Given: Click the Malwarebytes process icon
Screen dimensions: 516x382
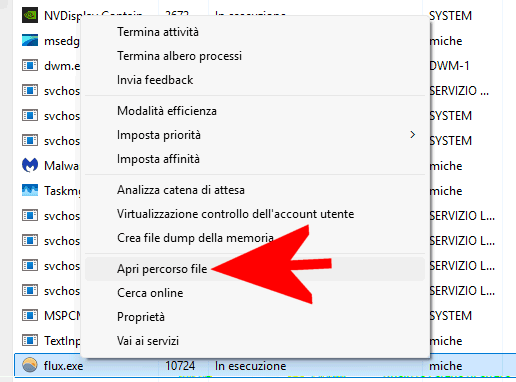Looking at the screenshot, I should (x=30, y=165).
